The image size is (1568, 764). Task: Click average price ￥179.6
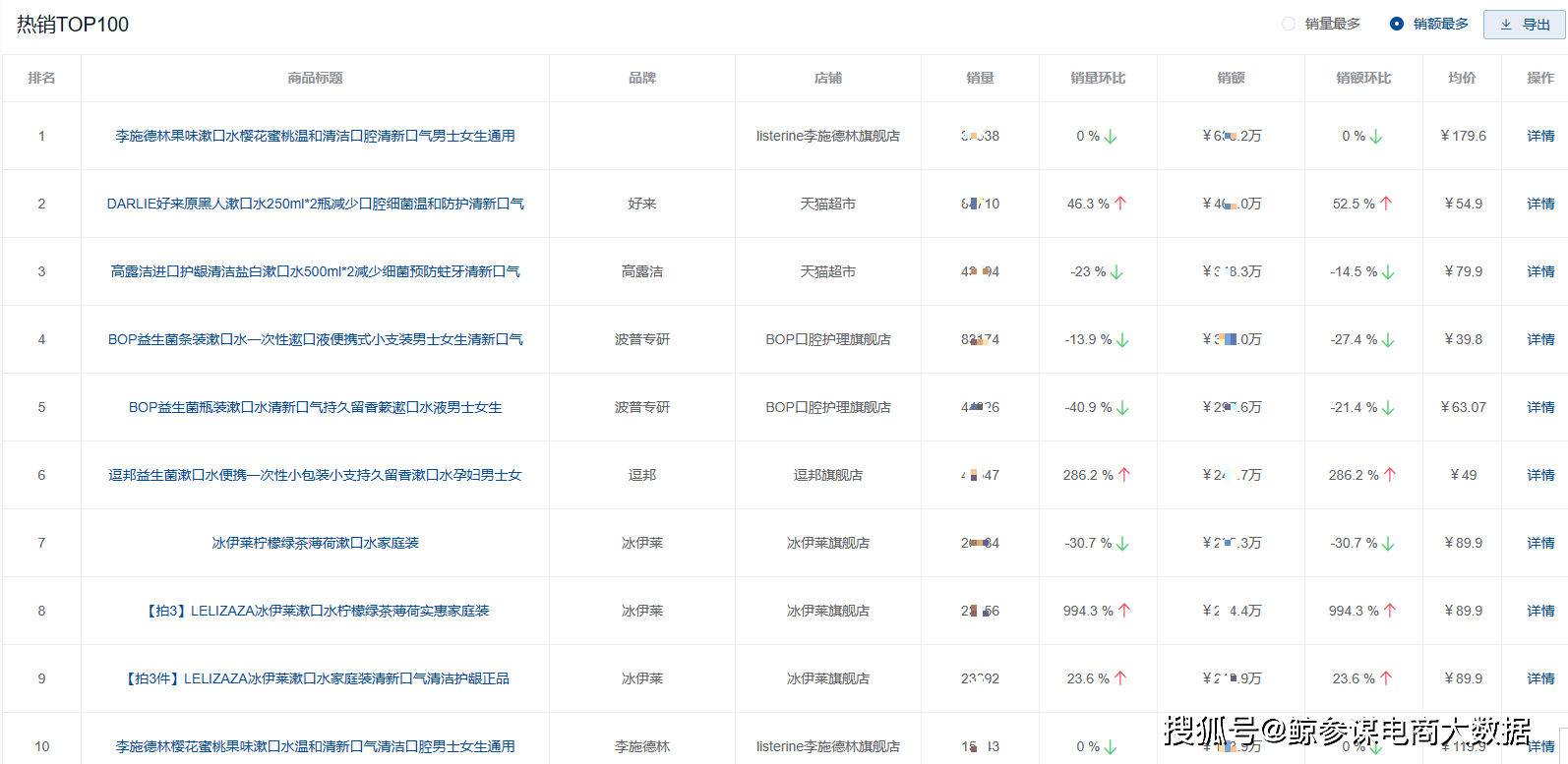click(x=1463, y=136)
